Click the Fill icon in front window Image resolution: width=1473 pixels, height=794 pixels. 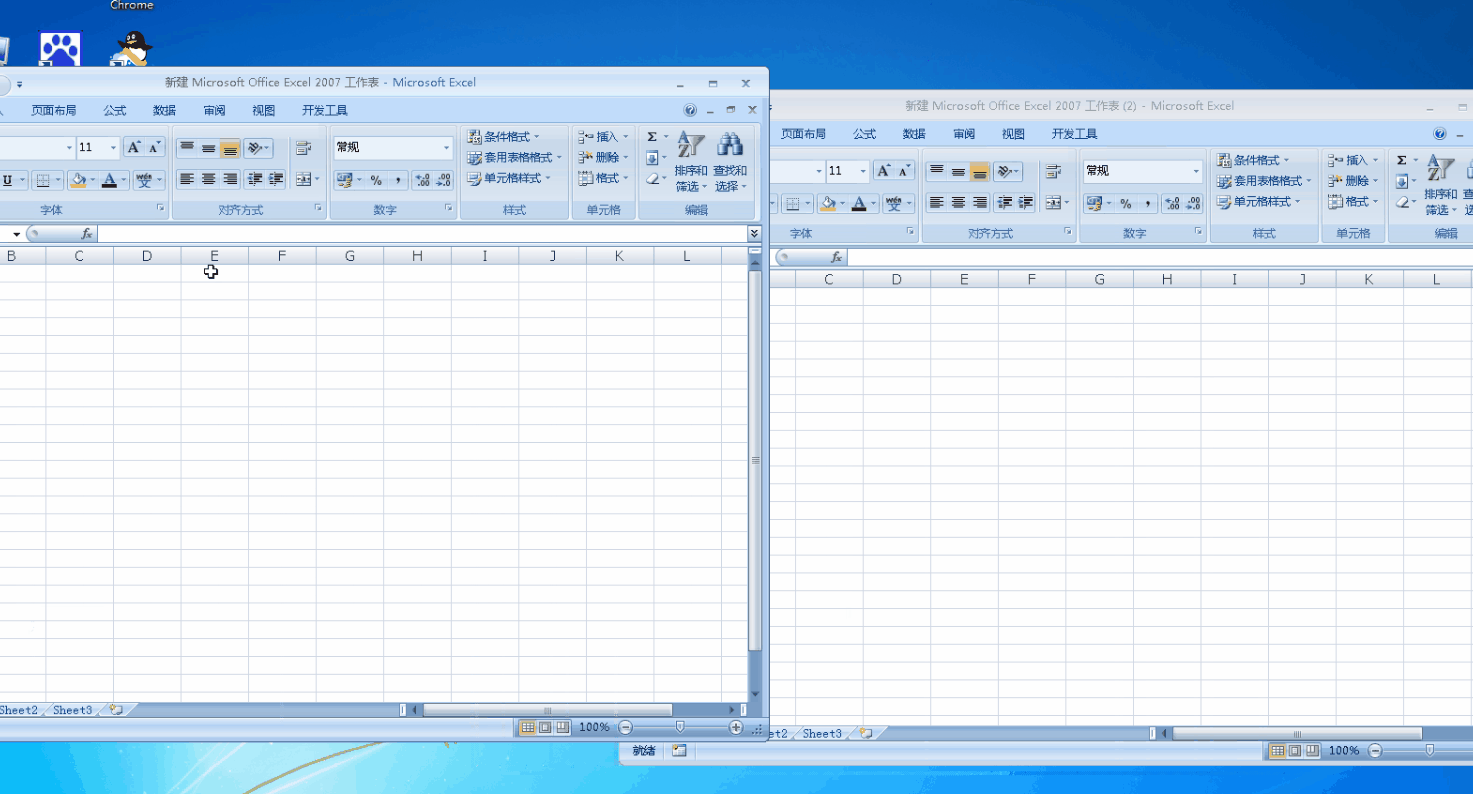tap(652, 158)
